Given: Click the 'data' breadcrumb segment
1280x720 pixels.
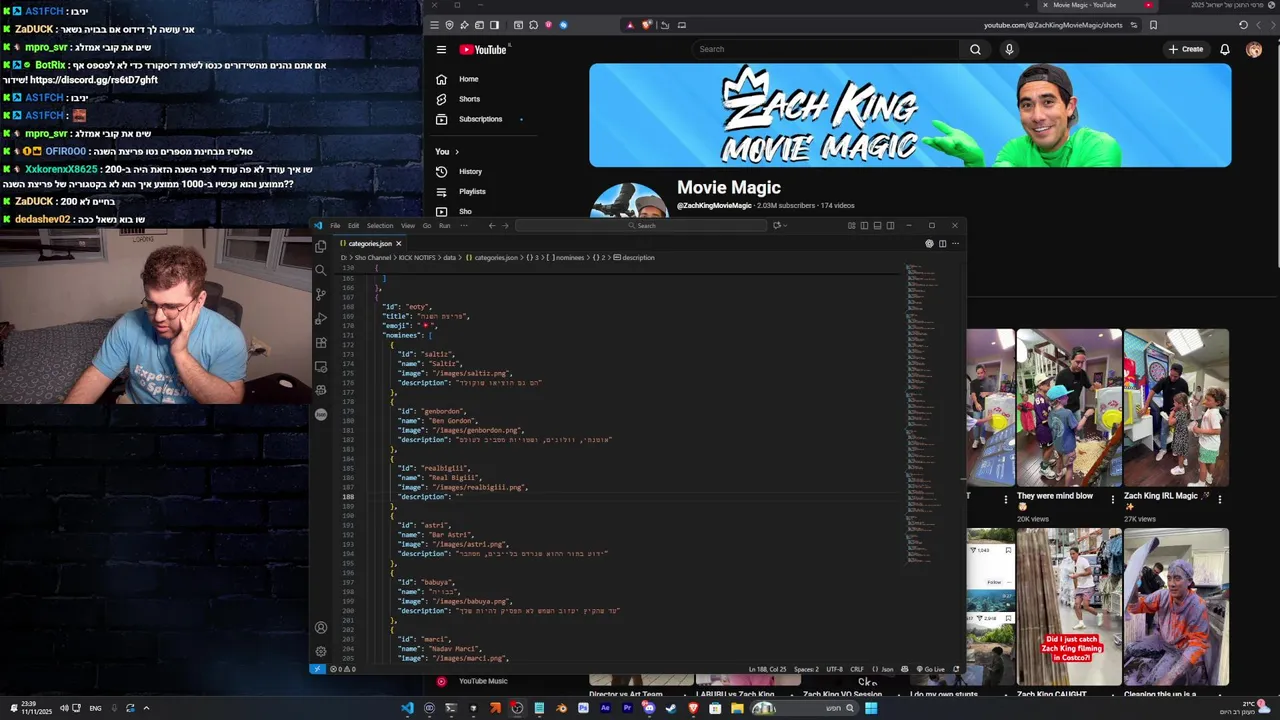Looking at the screenshot, I should (450, 258).
